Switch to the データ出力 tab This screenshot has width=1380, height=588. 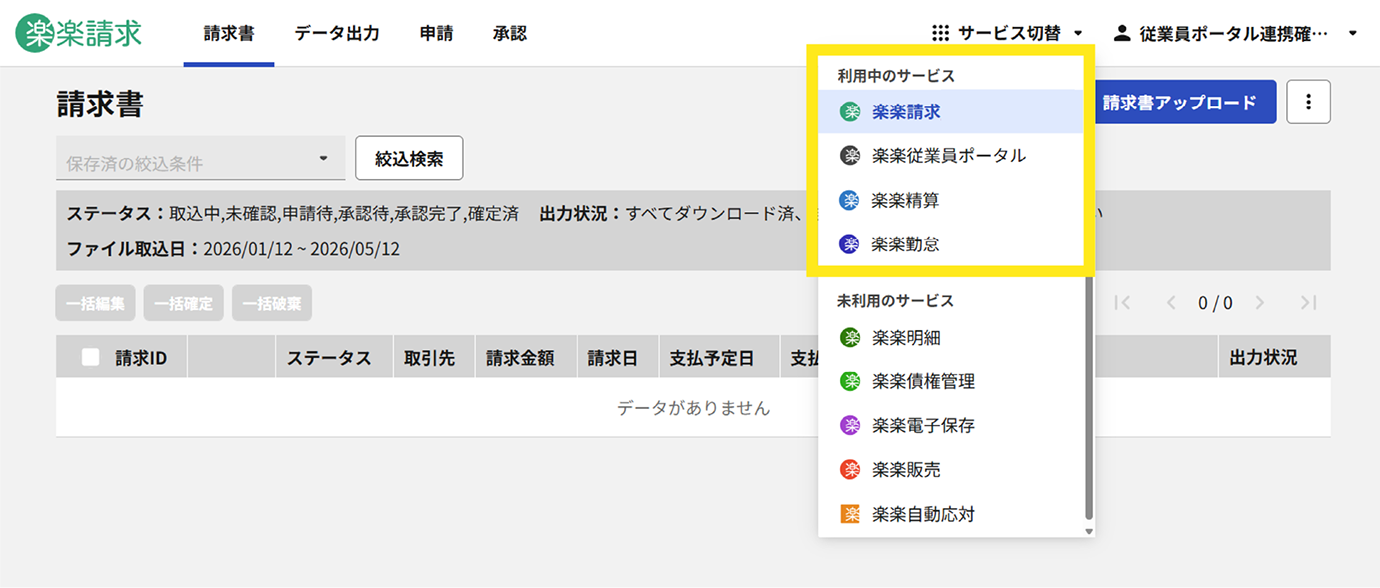click(x=337, y=33)
